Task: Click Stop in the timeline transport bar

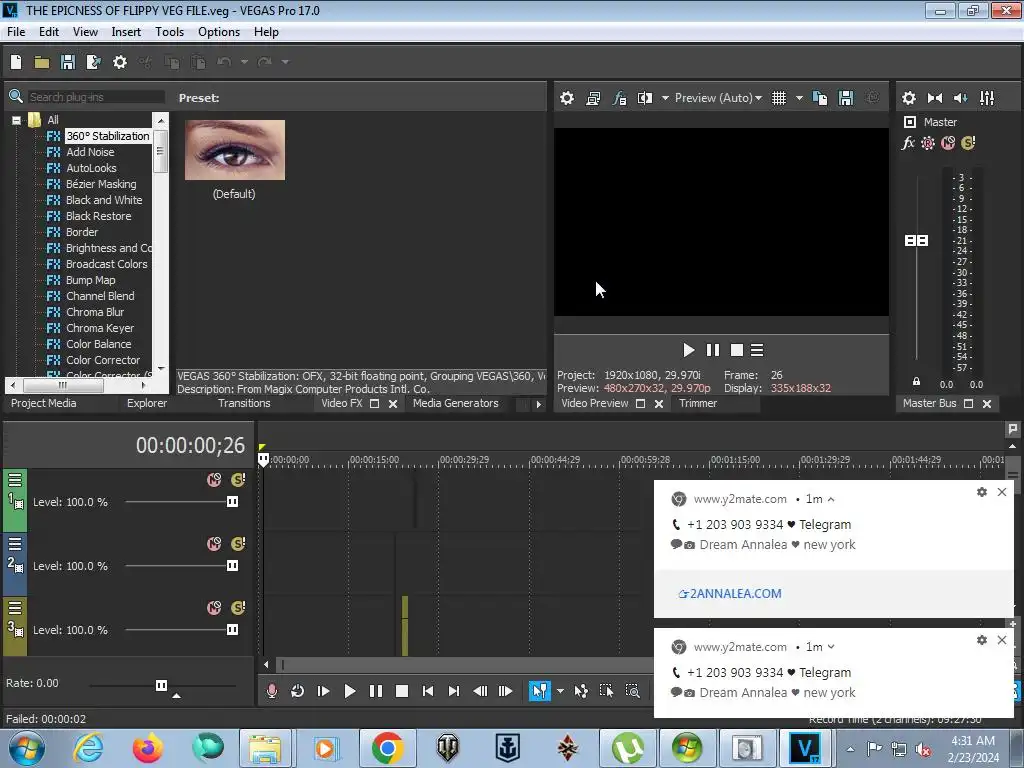Action: [x=402, y=691]
